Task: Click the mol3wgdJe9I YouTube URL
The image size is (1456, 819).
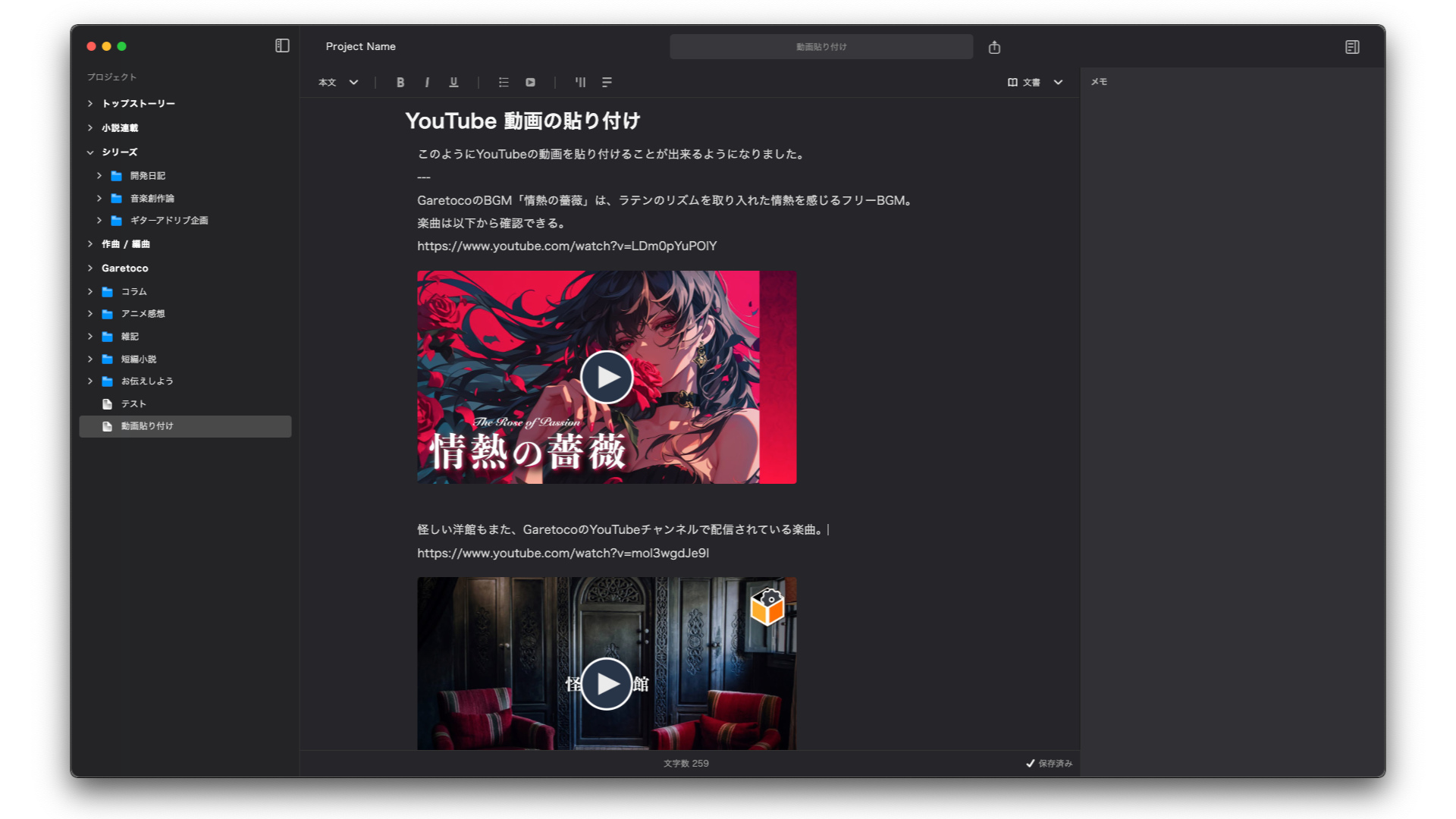Action: tap(563, 553)
